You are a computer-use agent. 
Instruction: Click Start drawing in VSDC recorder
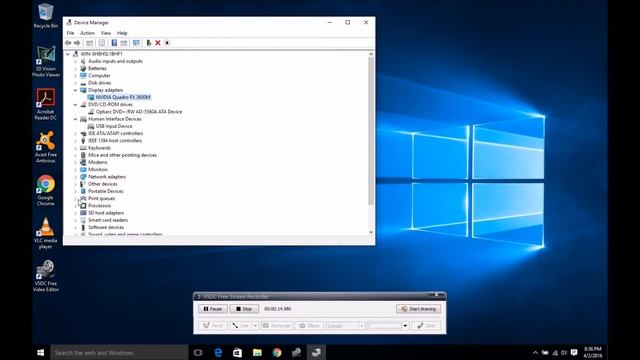pyautogui.click(x=418, y=309)
